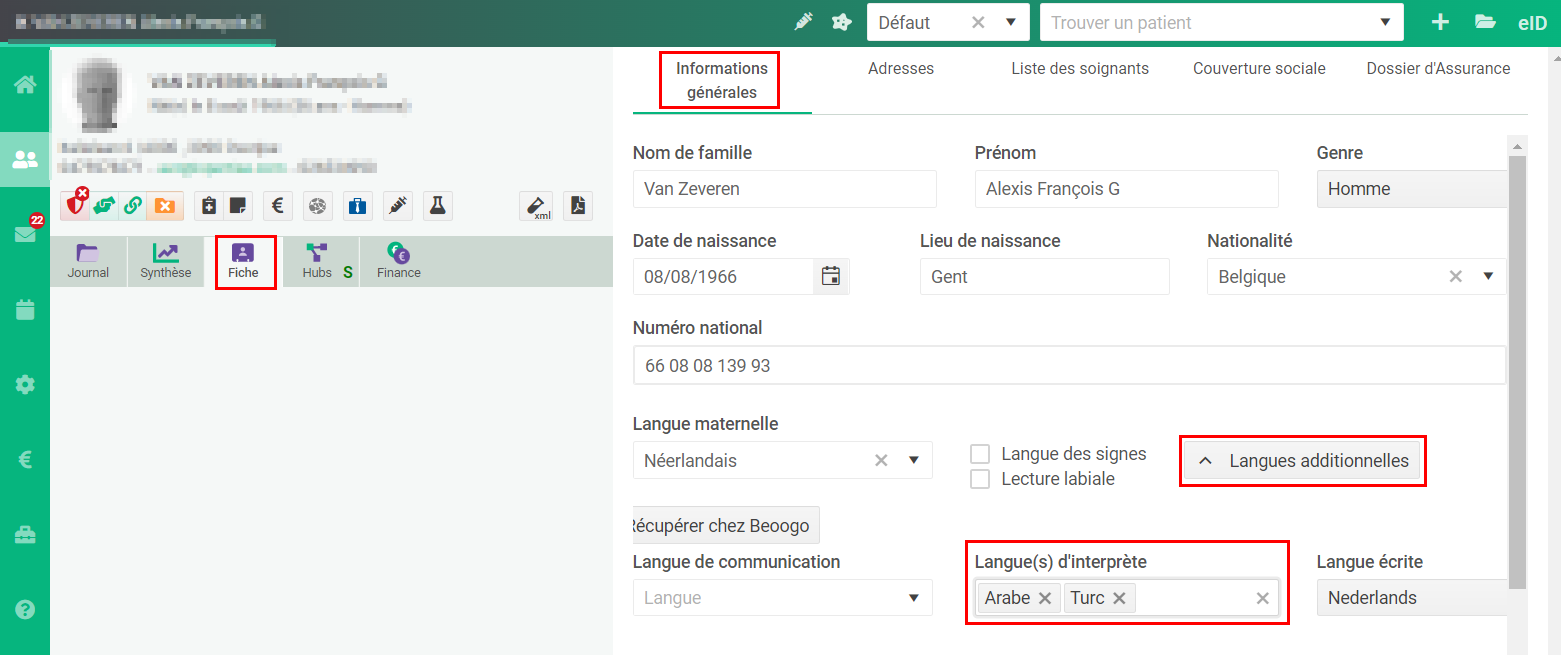Screen dimensions: 1561x655
Task: Expand the Trouver un patient dropdown arrow
Action: (x=1385, y=22)
